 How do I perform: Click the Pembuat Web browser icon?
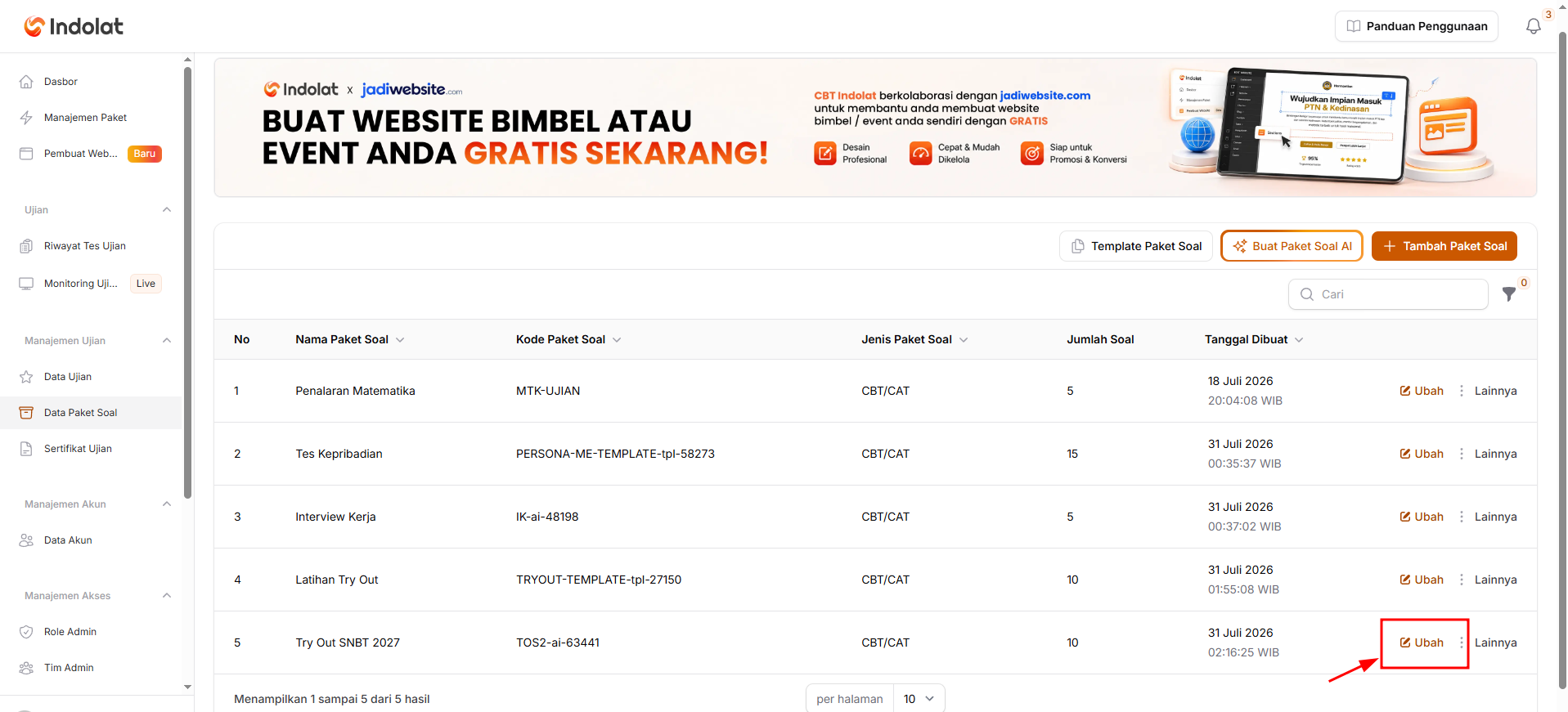(x=26, y=154)
